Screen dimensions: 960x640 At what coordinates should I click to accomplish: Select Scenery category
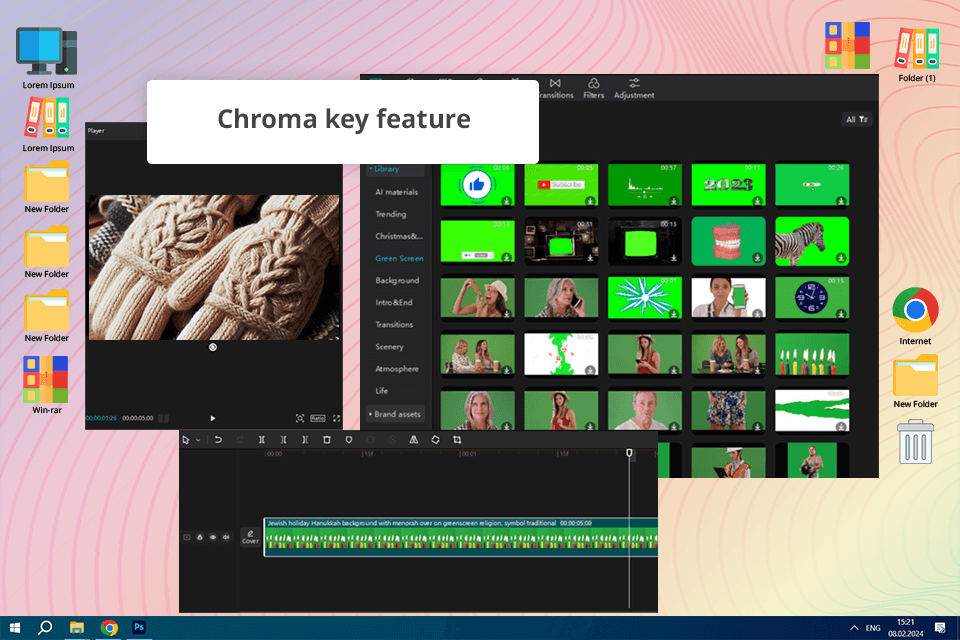point(389,346)
